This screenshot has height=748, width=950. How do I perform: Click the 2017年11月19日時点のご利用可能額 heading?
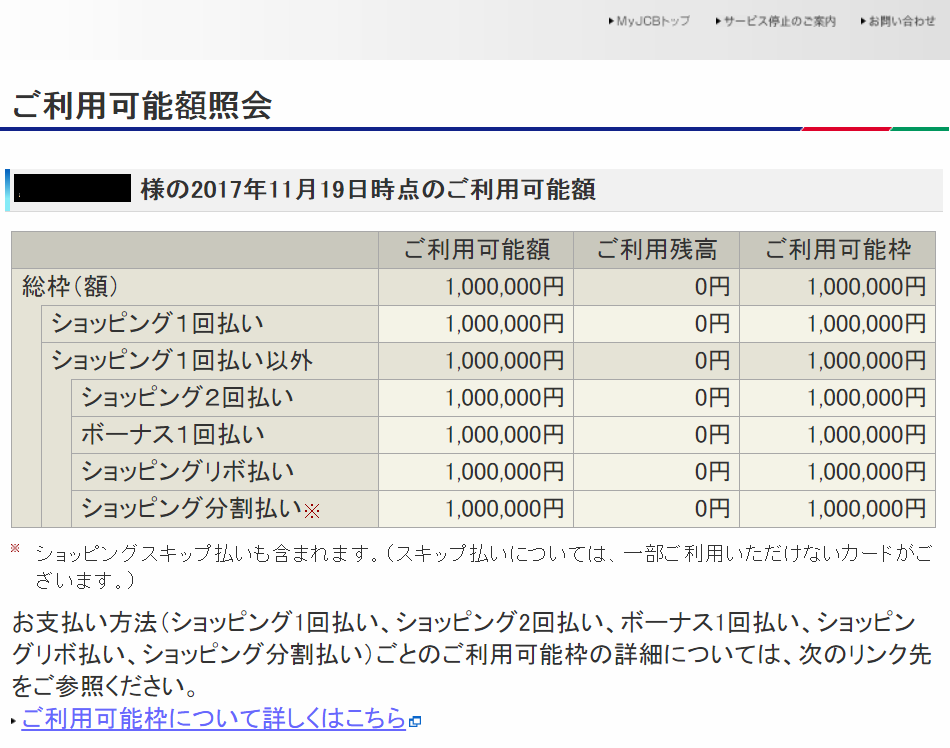tap(368, 189)
